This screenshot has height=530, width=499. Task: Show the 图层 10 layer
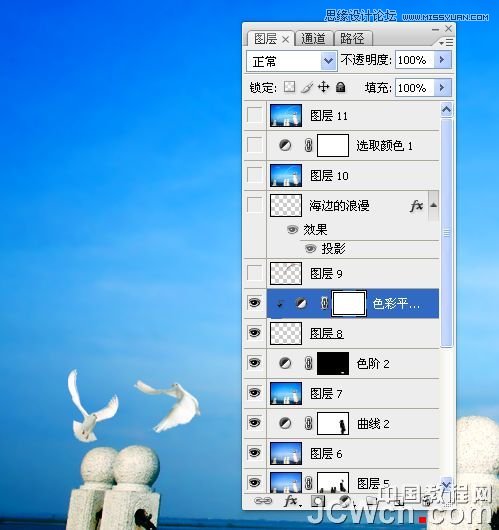(x=254, y=175)
